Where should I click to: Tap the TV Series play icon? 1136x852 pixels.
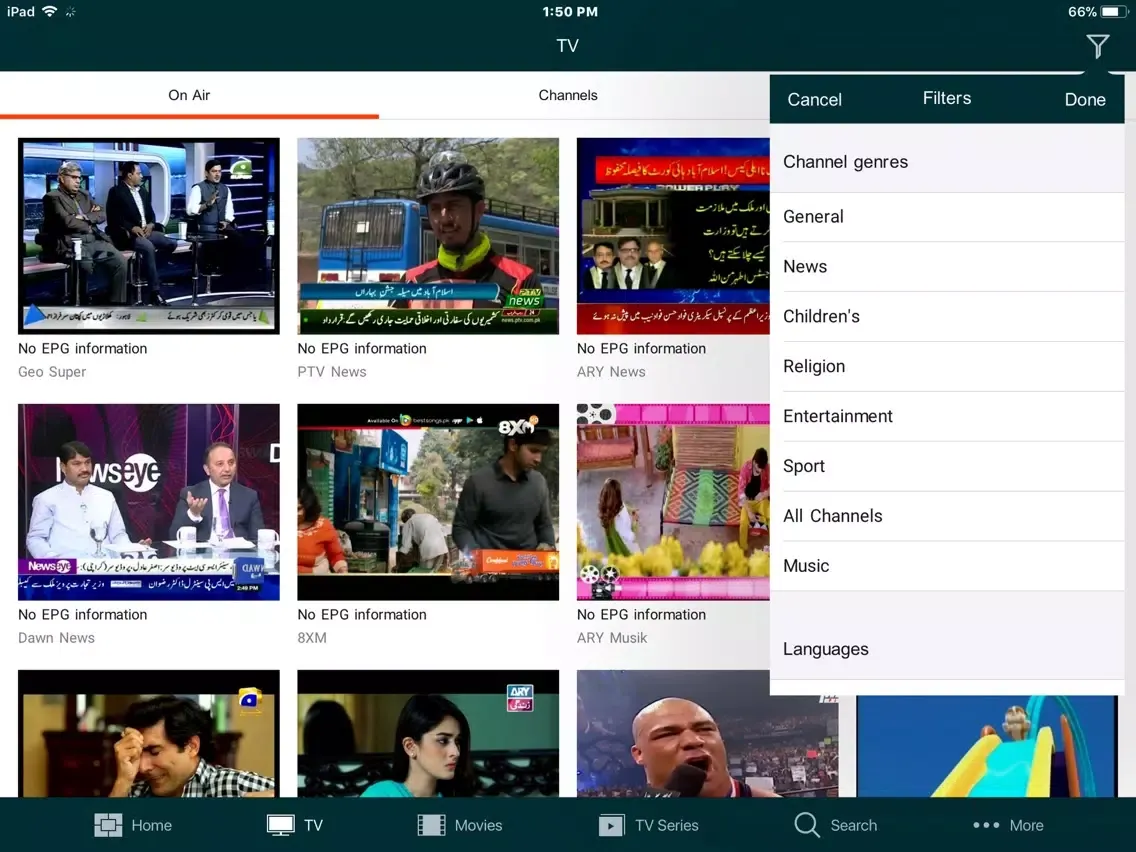[x=611, y=825]
